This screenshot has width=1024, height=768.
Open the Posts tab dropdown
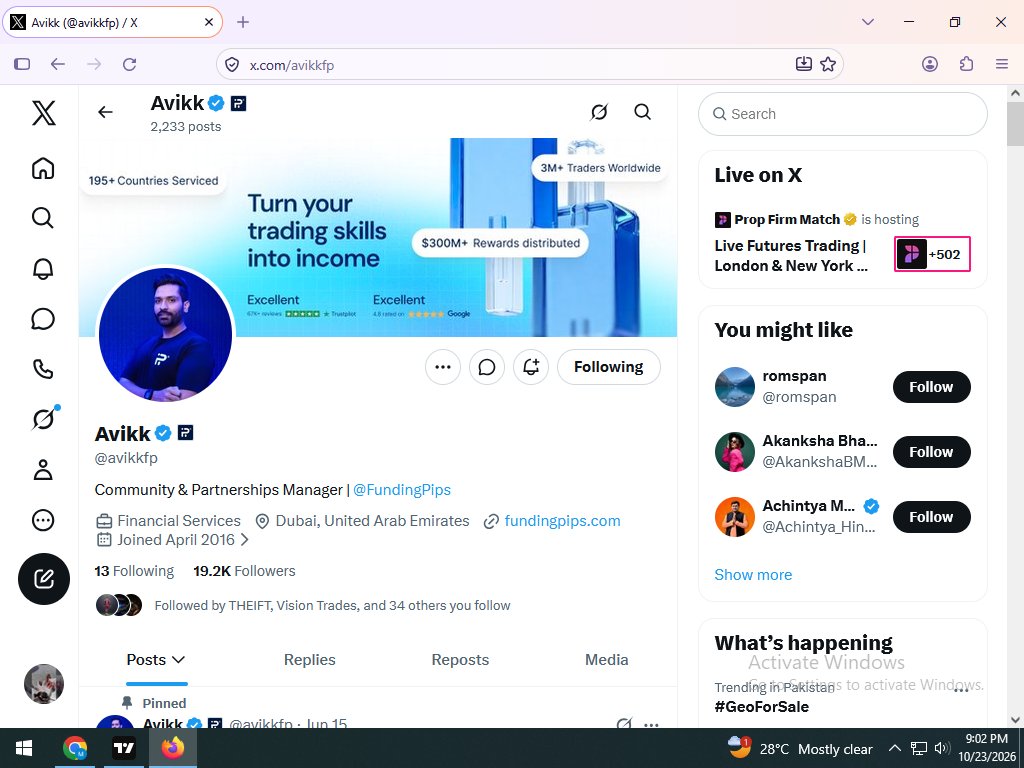(x=157, y=660)
